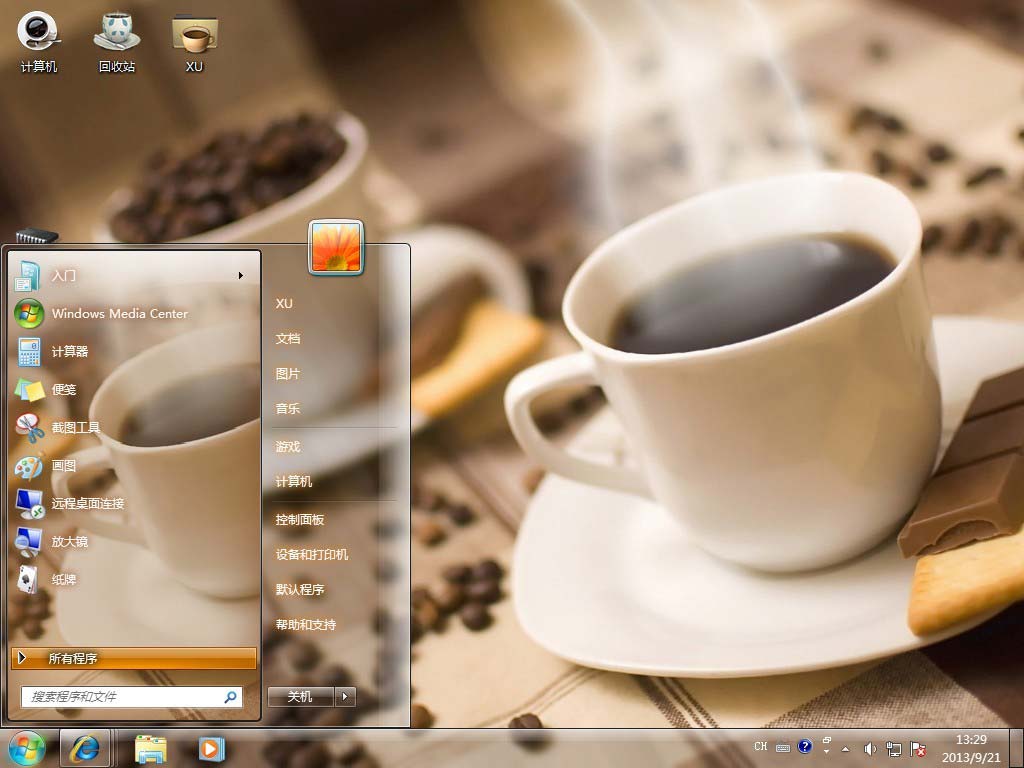Launch Windows Media Center from Start menu
This screenshot has height=768, width=1024.
pyautogui.click(x=119, y=313)
